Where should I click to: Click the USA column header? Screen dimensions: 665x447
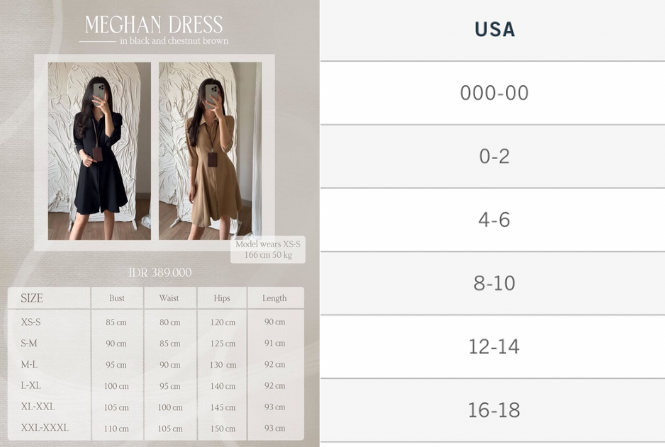point(494,30)
